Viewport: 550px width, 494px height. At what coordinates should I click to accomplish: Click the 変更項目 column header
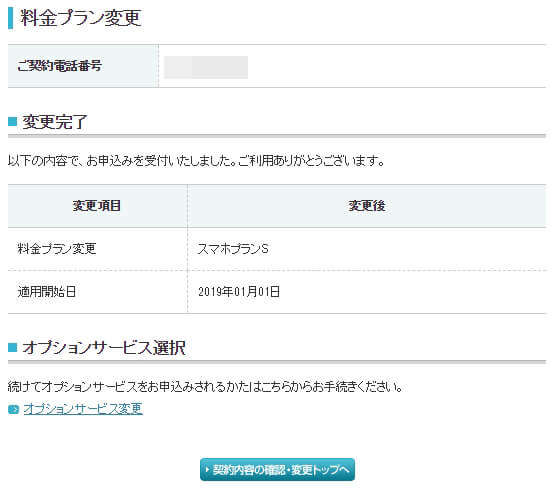click(x=97, y=206)
